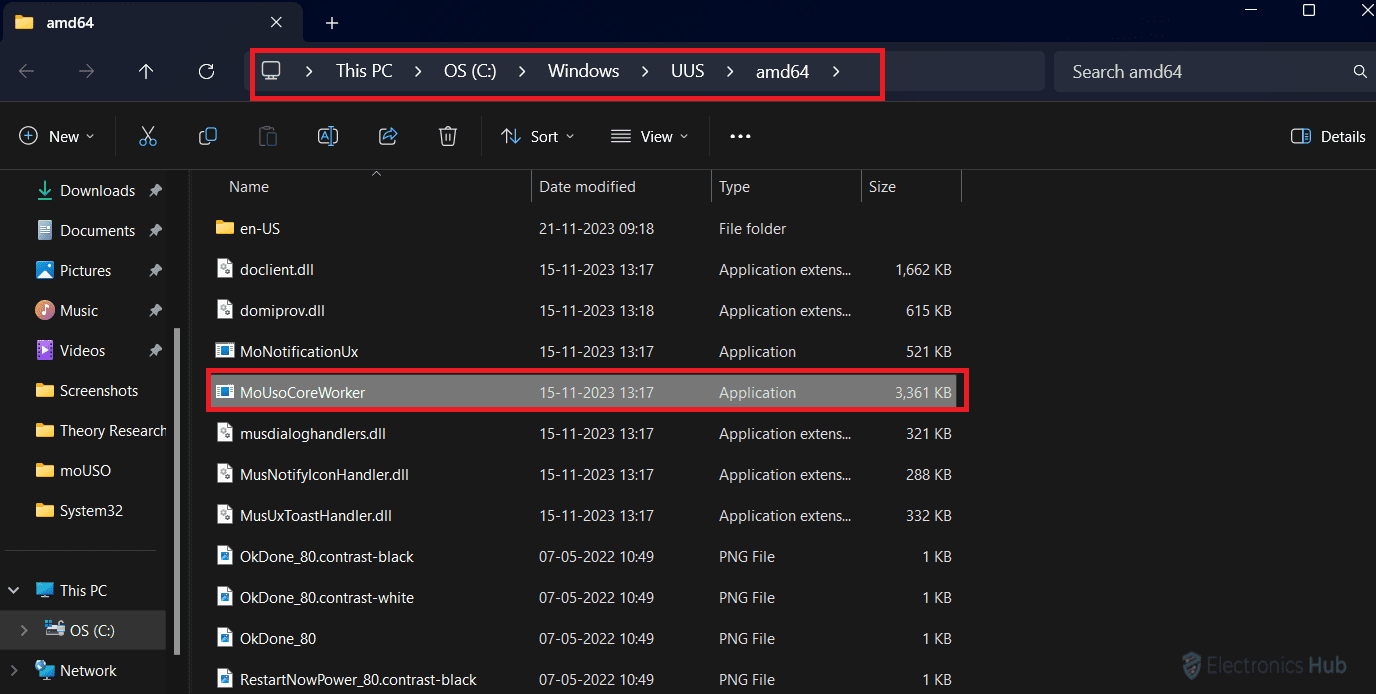Click the Delete trash can icon
This screenshot has width=1376, height=694.
[x=448, y=136]
